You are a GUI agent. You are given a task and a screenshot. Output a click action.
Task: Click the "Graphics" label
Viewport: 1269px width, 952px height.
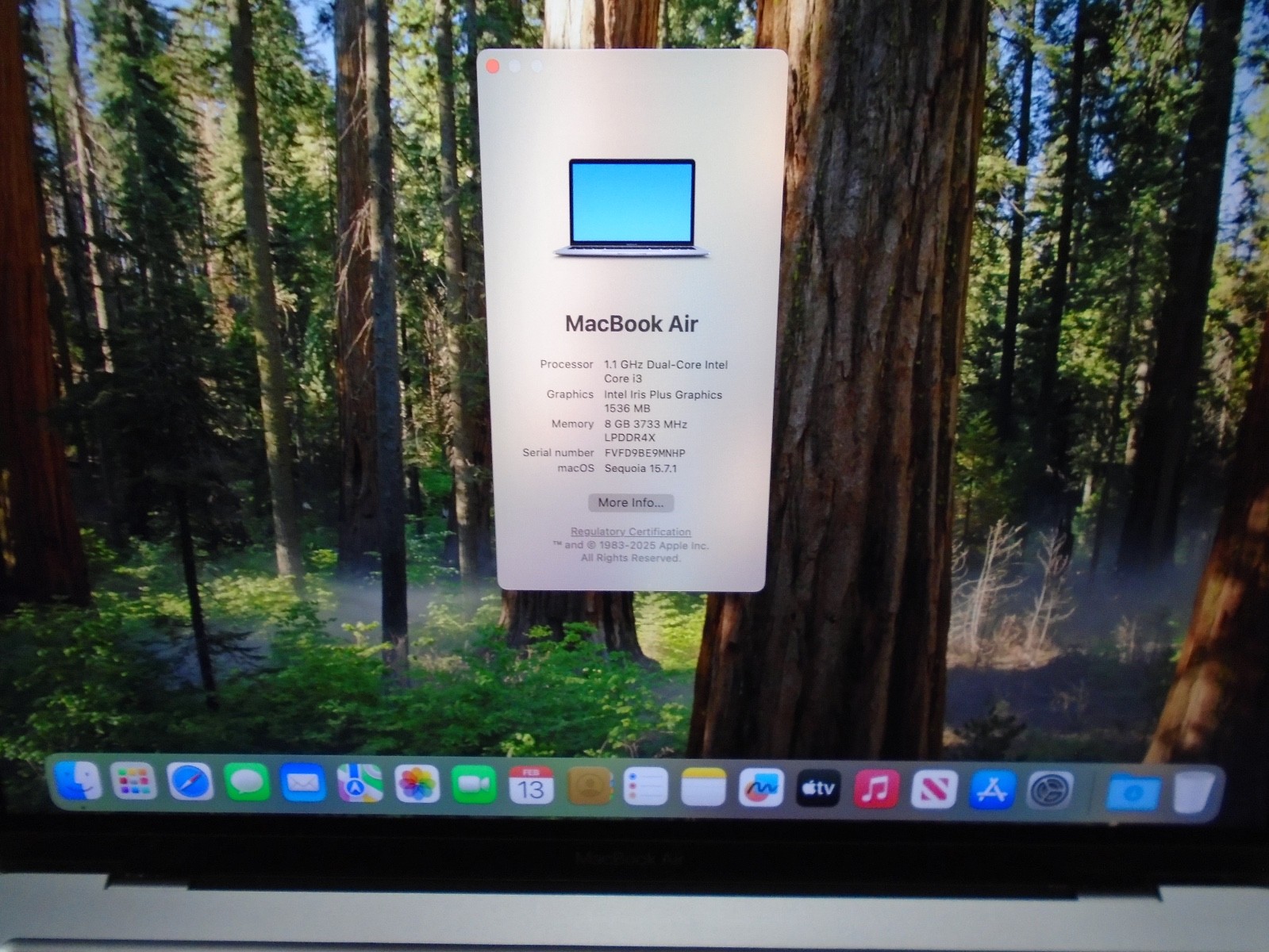tap(570, 394)
